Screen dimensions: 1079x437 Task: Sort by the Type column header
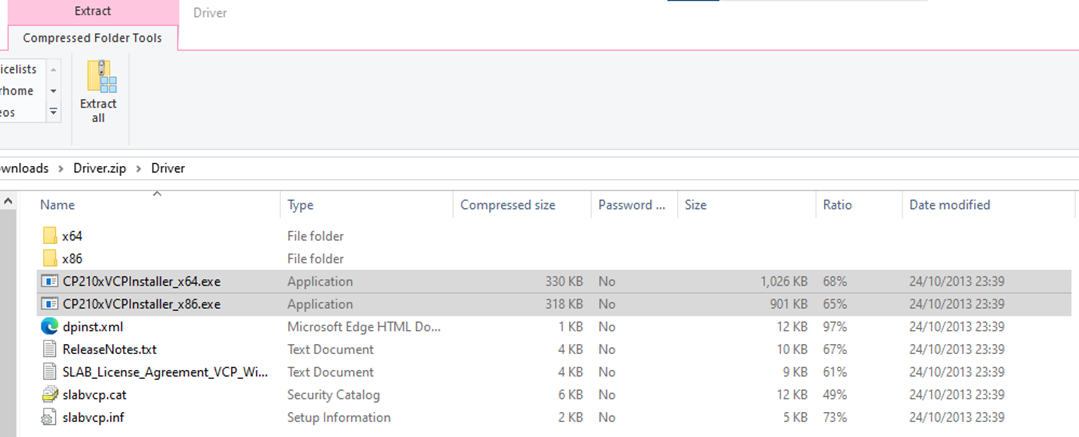point(300,204)
